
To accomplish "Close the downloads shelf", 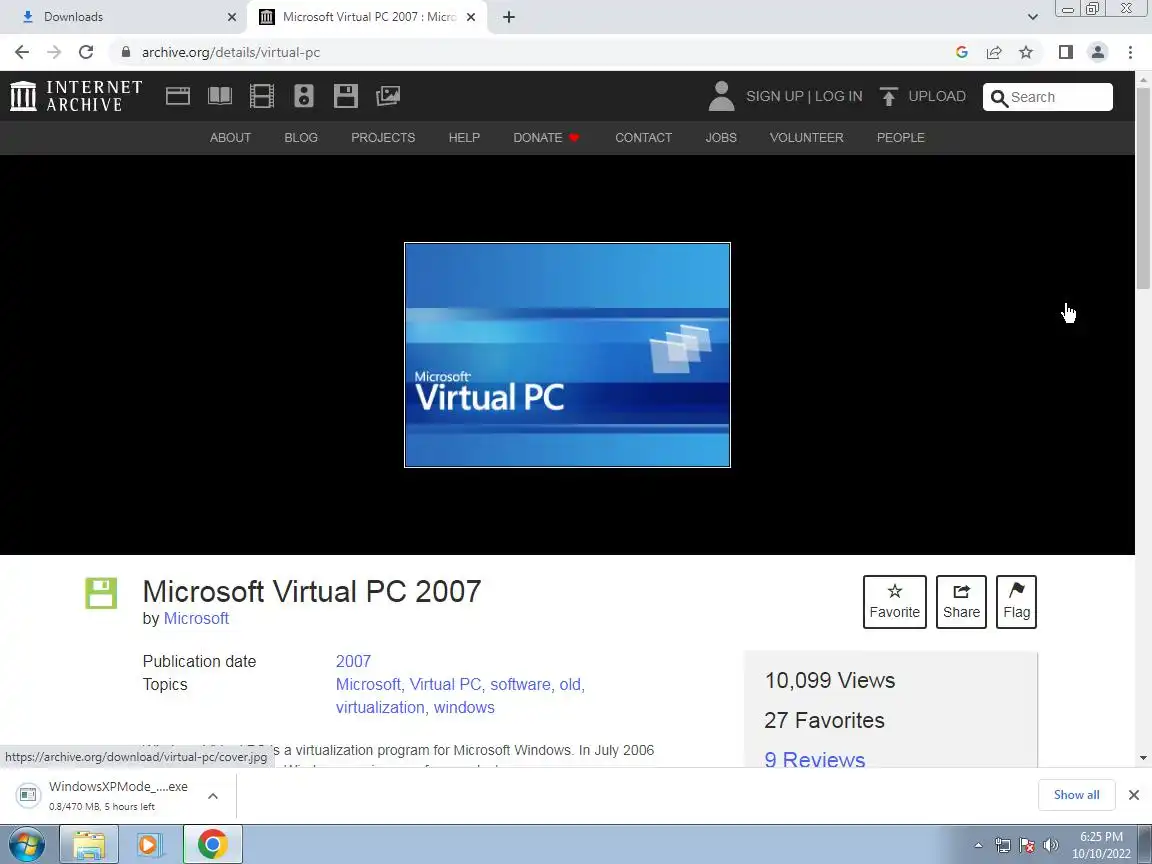I will [1134, 795].
